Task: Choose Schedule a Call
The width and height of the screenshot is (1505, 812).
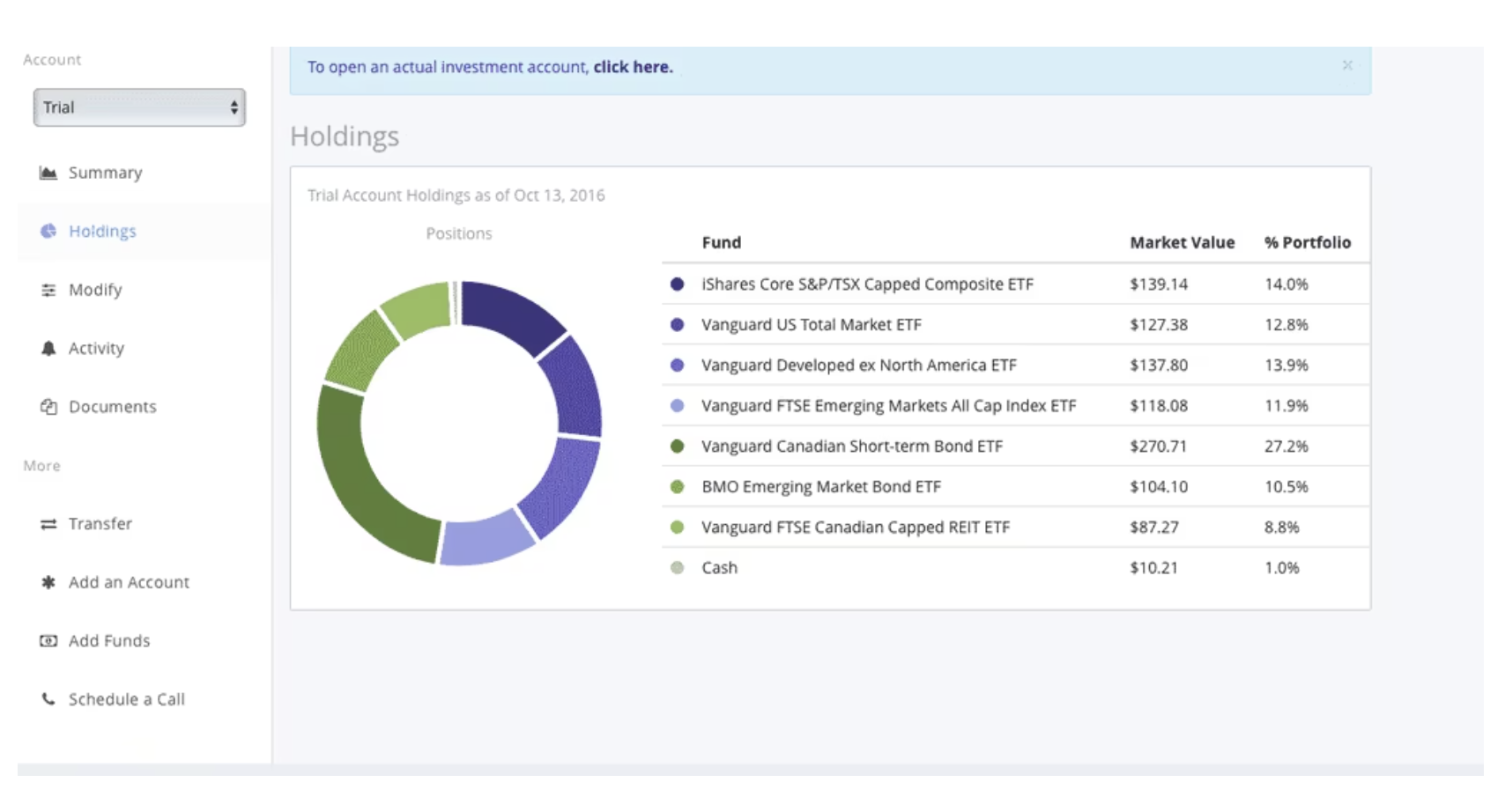Action: point(126,699)
